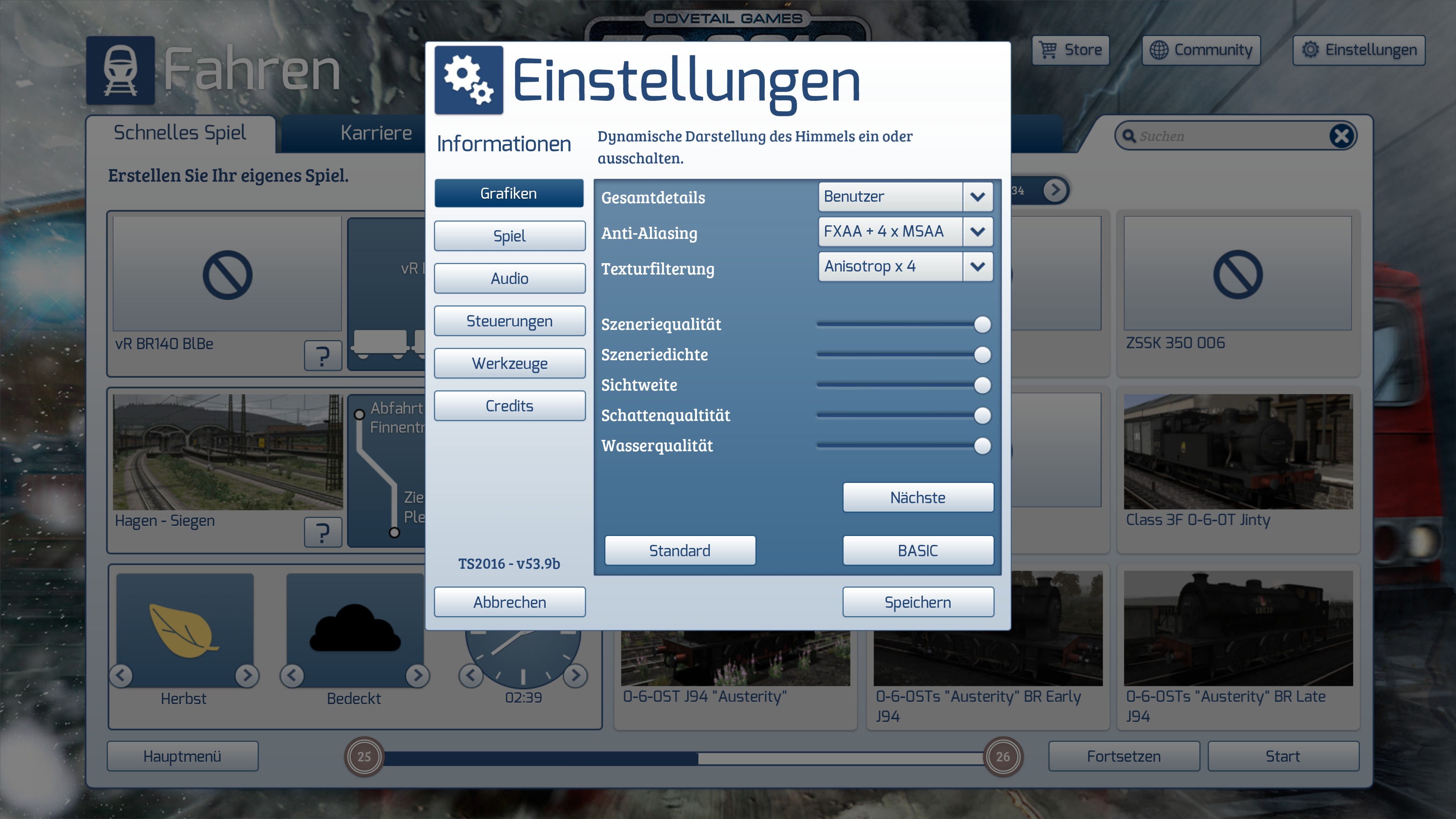Click the next page arrow beside 34
The height and width of the screenshot is (819, 1456).
[x=1055, y=190]
